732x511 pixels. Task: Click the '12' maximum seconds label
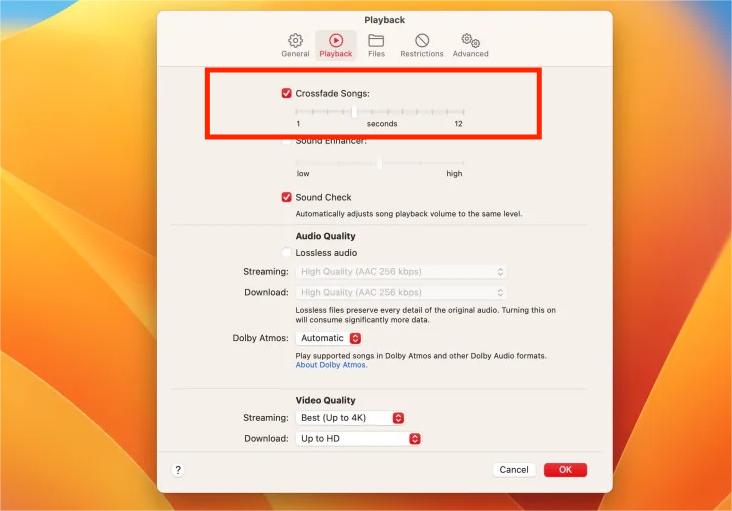(x=458, y=124)
